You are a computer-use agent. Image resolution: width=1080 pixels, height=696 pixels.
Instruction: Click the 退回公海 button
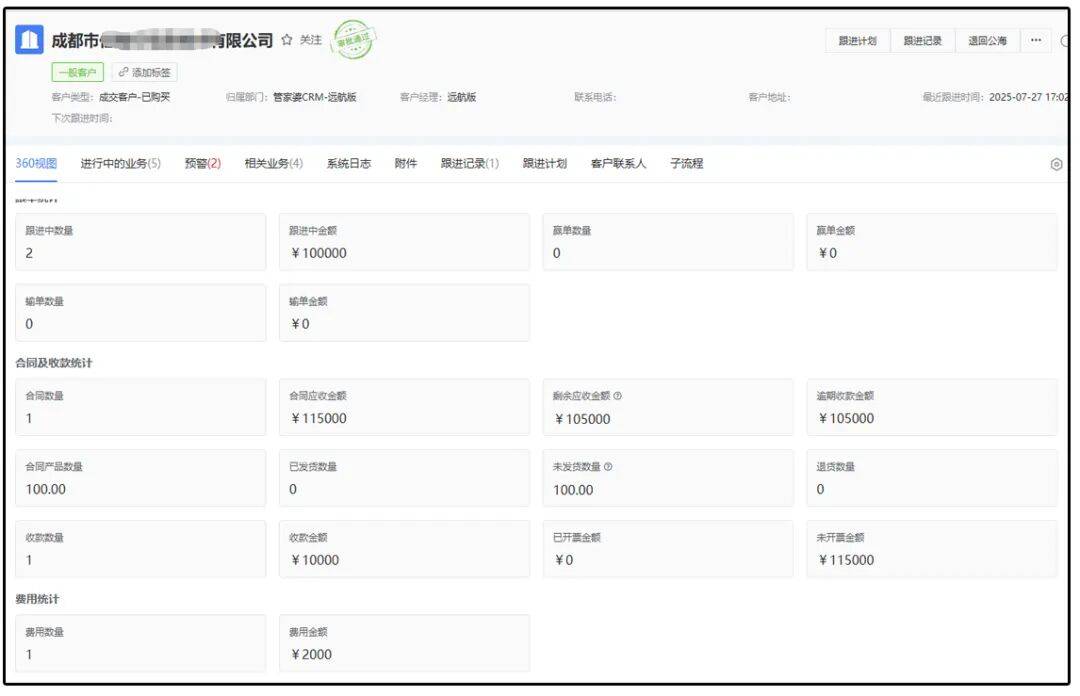(x=987, y=41)
